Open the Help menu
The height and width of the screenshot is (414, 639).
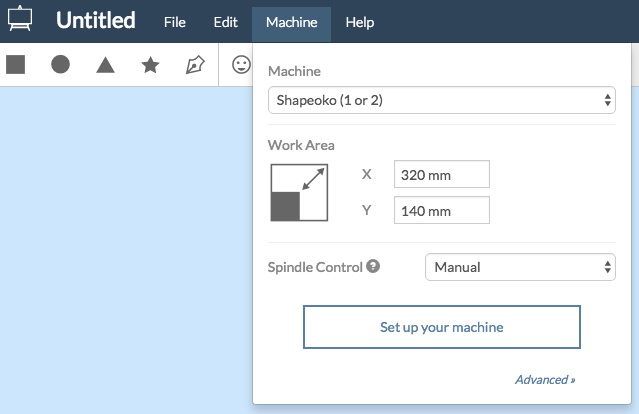(359, 22)
